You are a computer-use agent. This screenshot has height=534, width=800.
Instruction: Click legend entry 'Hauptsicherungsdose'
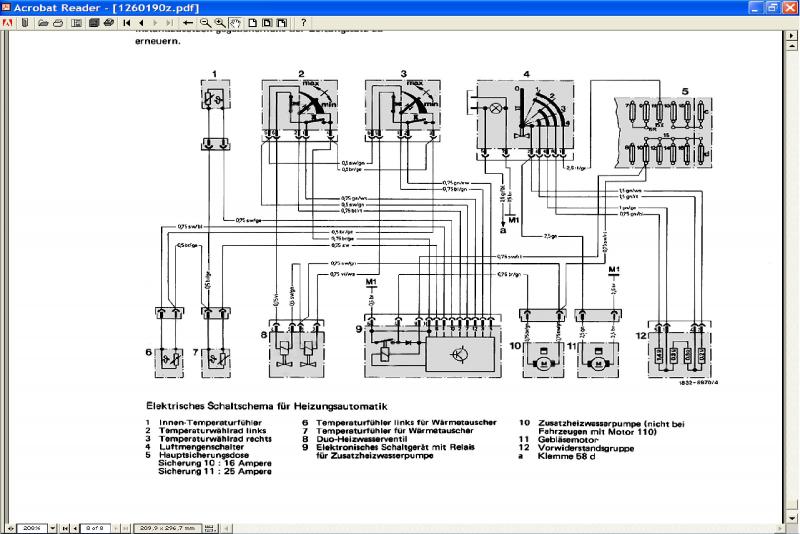tap(204, 454)
